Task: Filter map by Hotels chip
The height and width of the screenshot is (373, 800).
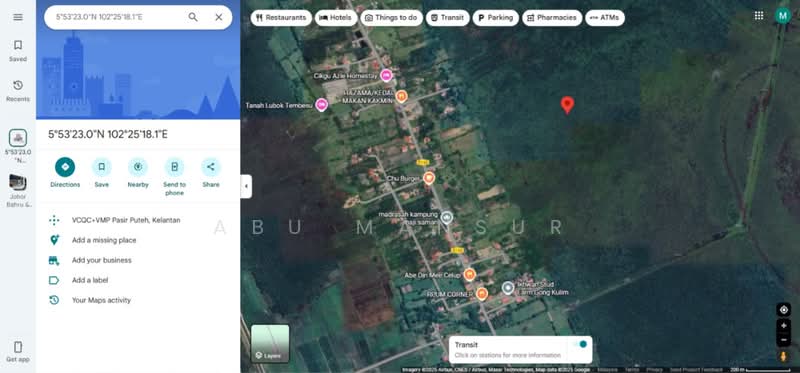Action: click(336, 17)
